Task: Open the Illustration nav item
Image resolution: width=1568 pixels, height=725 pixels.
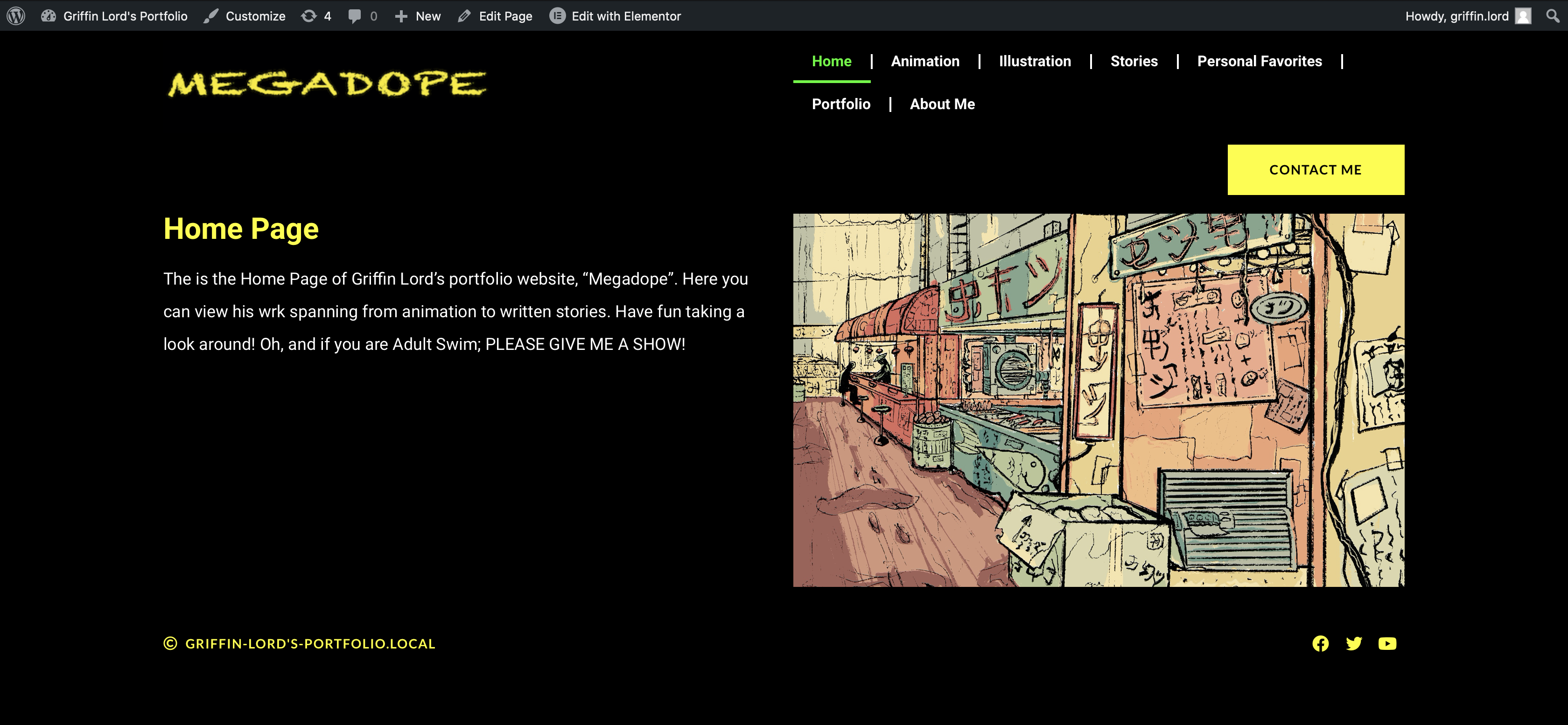Action: point(1034,62)
